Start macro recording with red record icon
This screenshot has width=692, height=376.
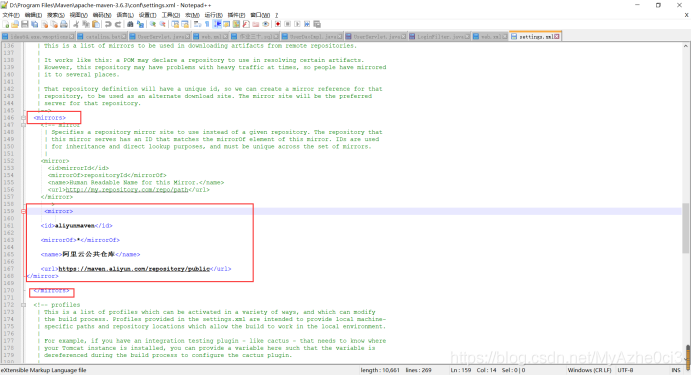(x=278, y=24)
